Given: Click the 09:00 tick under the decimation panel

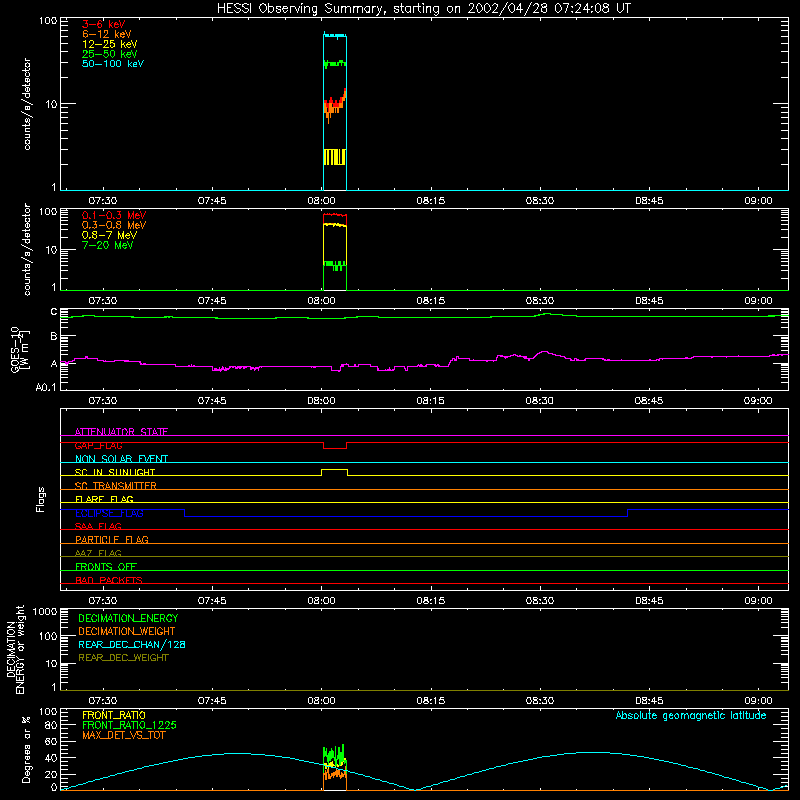Looking at the screenshot, I should coord(758,701).
